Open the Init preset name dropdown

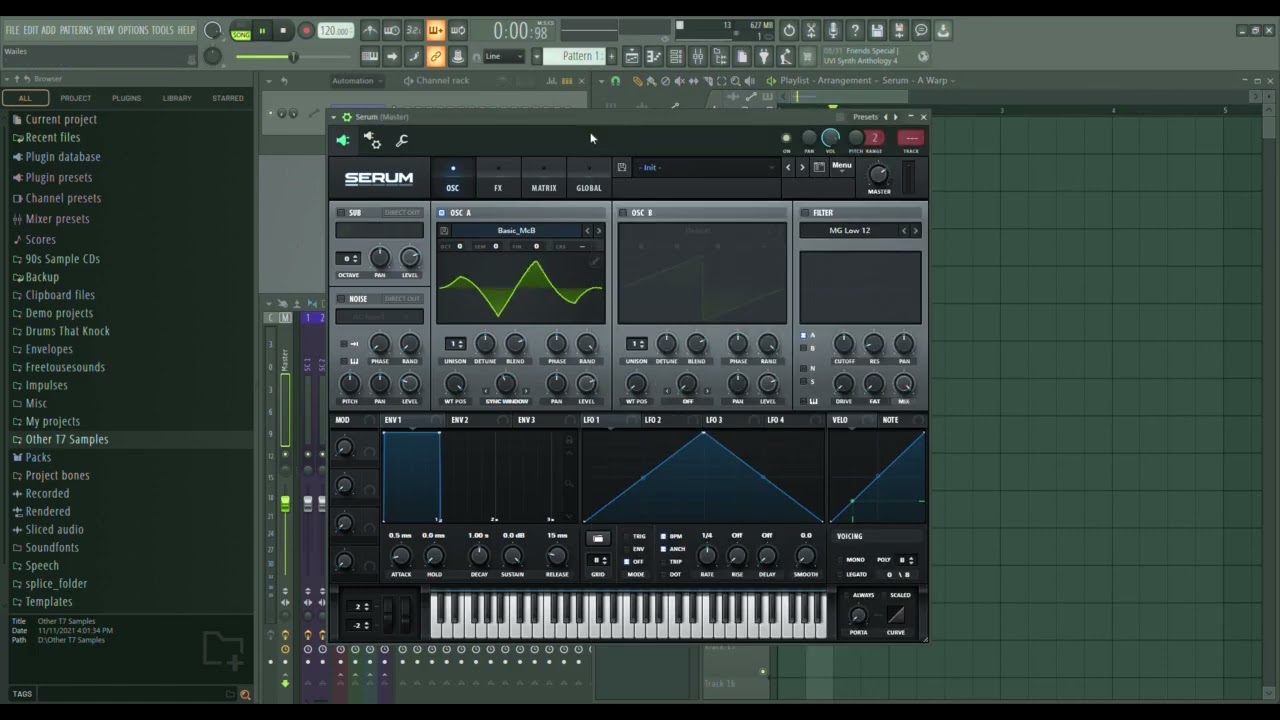pos(708,168)
